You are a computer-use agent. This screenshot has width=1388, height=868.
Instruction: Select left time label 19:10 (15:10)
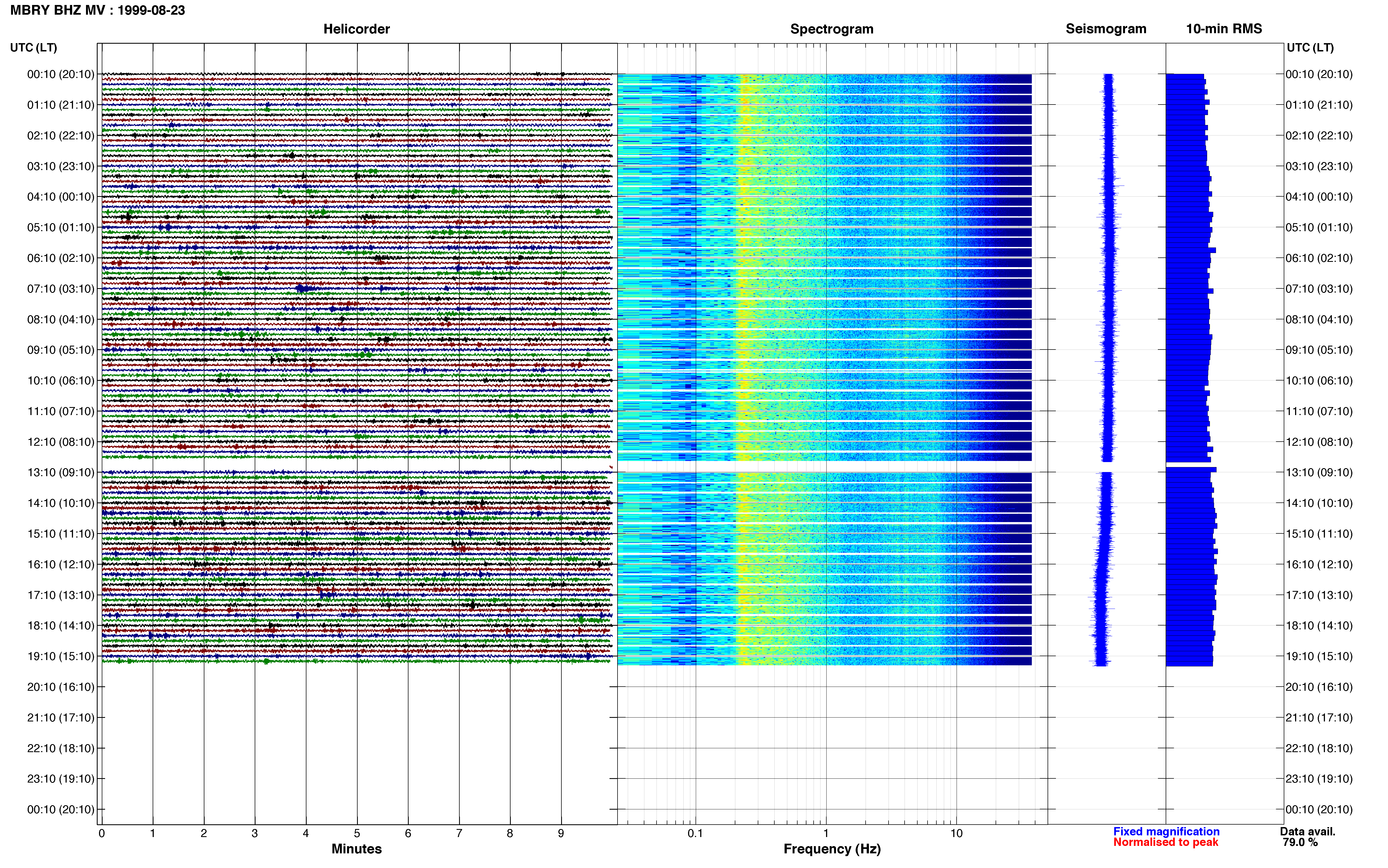point(61,656)
